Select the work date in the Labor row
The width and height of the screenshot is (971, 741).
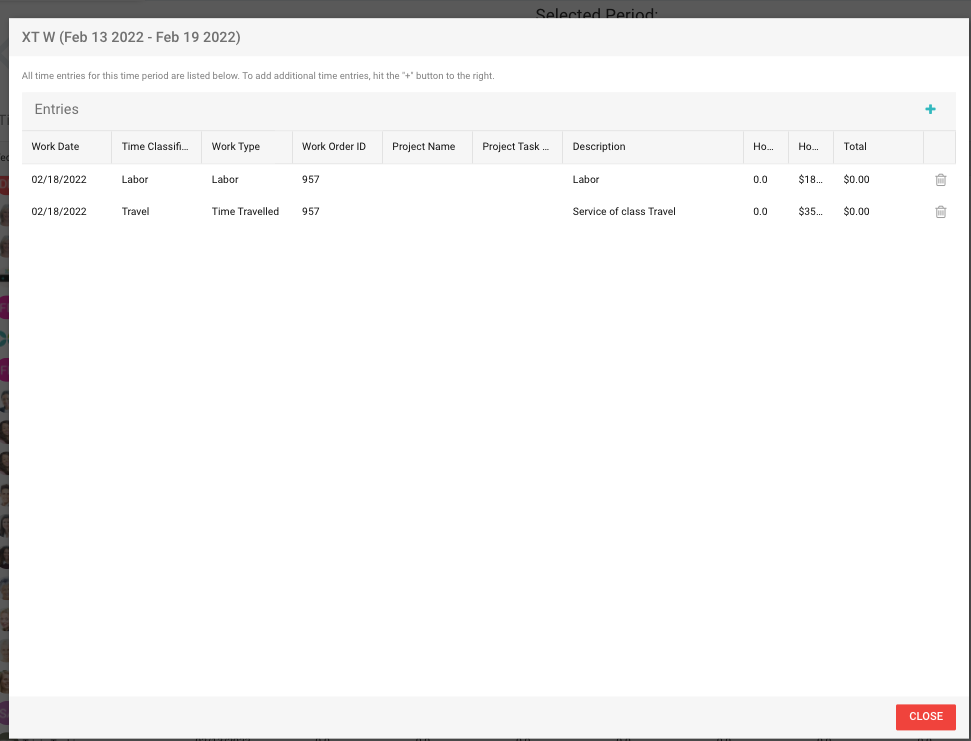[x=59, y=180]
